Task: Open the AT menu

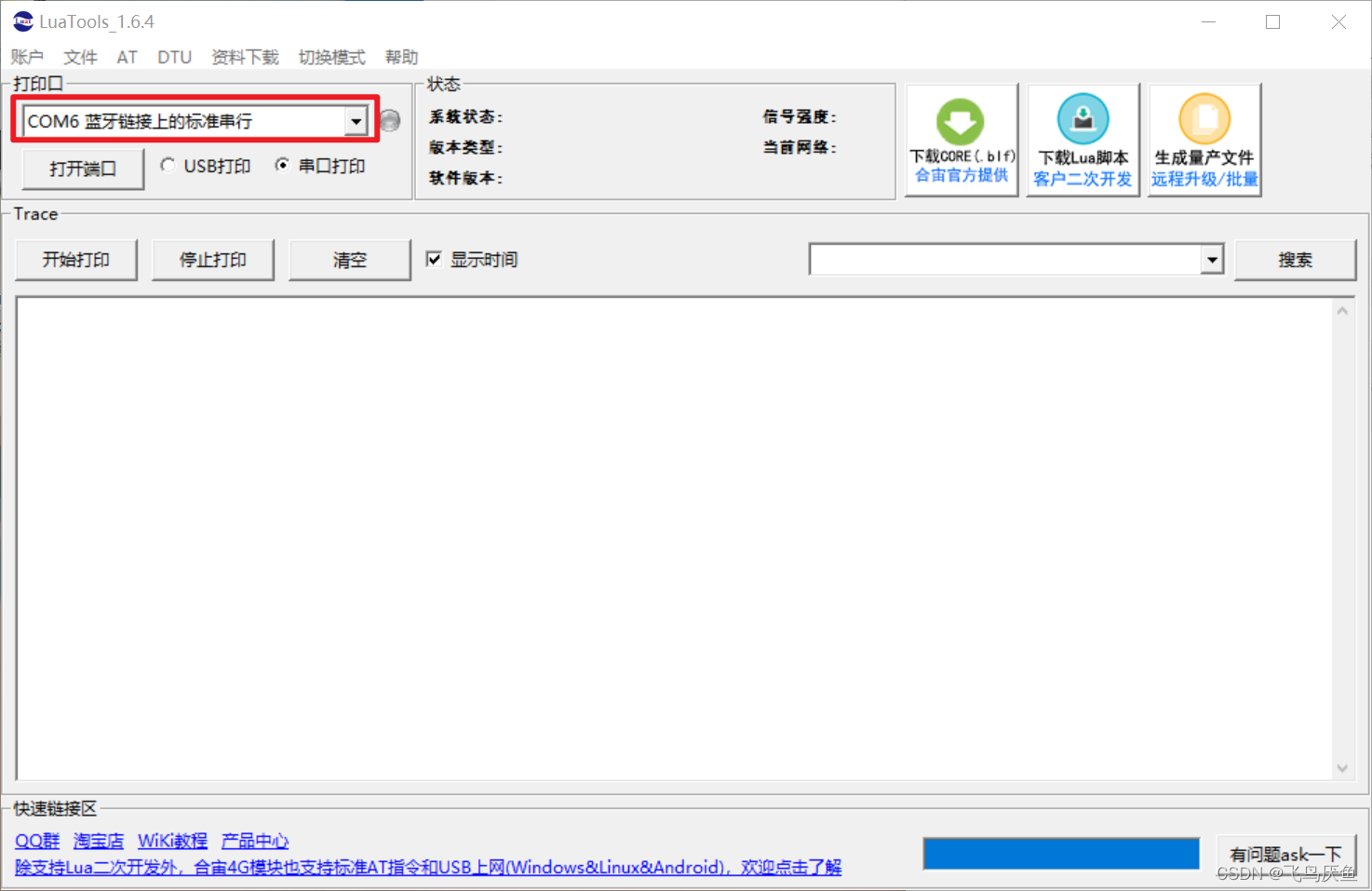Action: click(128, 57)
